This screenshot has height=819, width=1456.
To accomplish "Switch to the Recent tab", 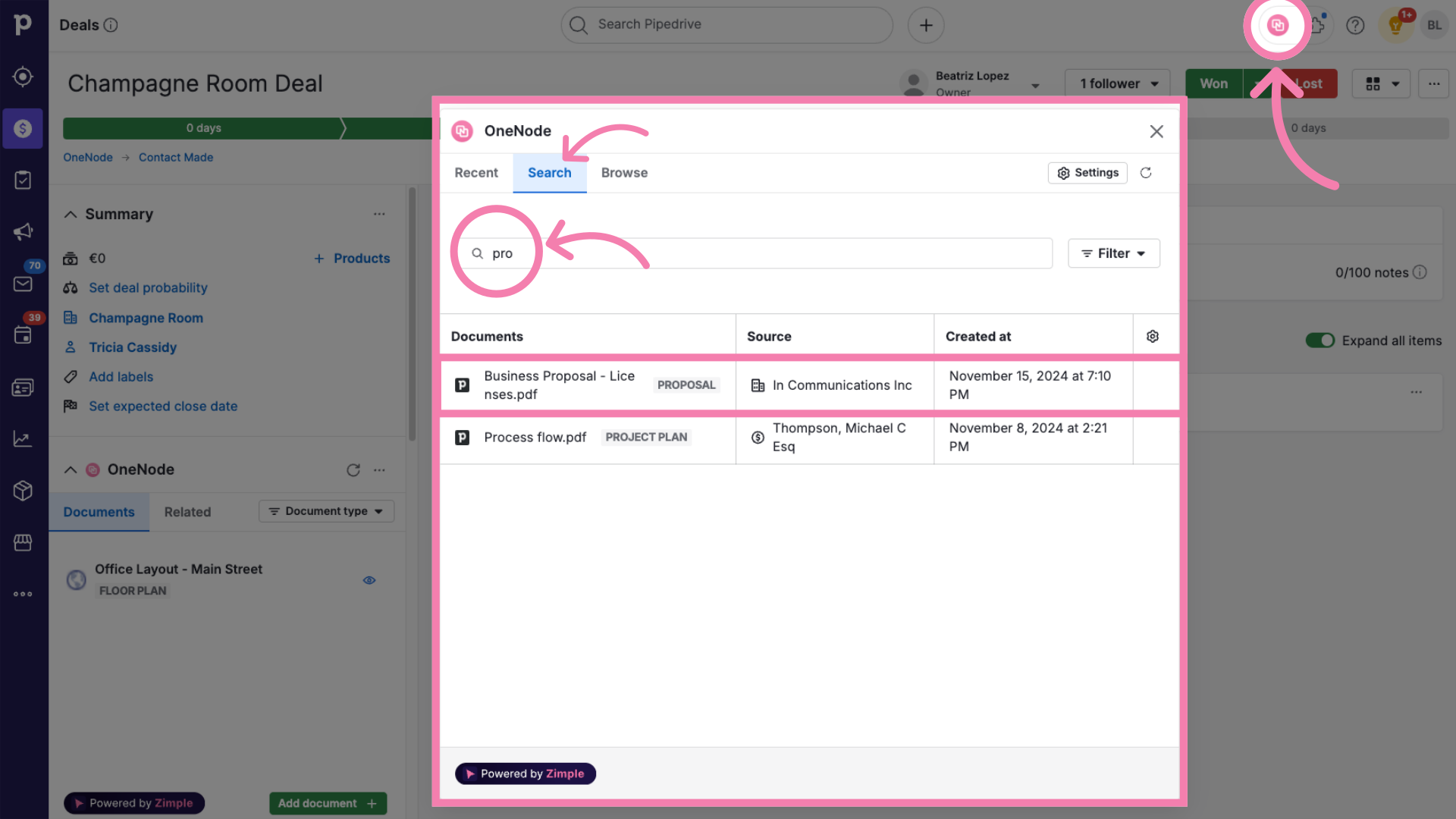I will [x=475, y=173].
